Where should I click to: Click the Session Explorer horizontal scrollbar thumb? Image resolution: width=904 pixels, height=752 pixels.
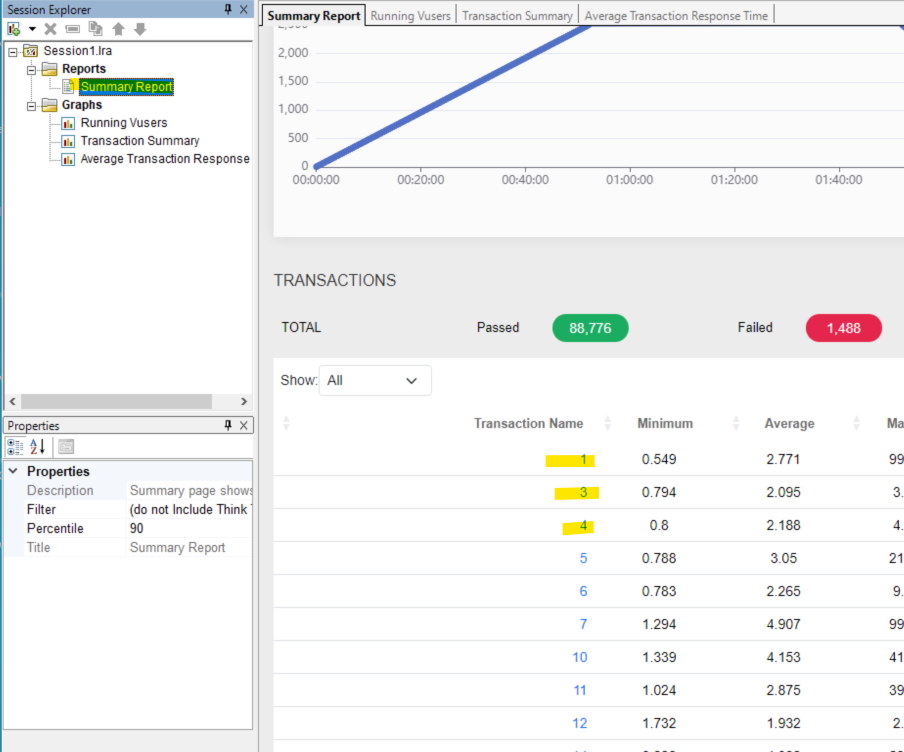click(116, 401)
